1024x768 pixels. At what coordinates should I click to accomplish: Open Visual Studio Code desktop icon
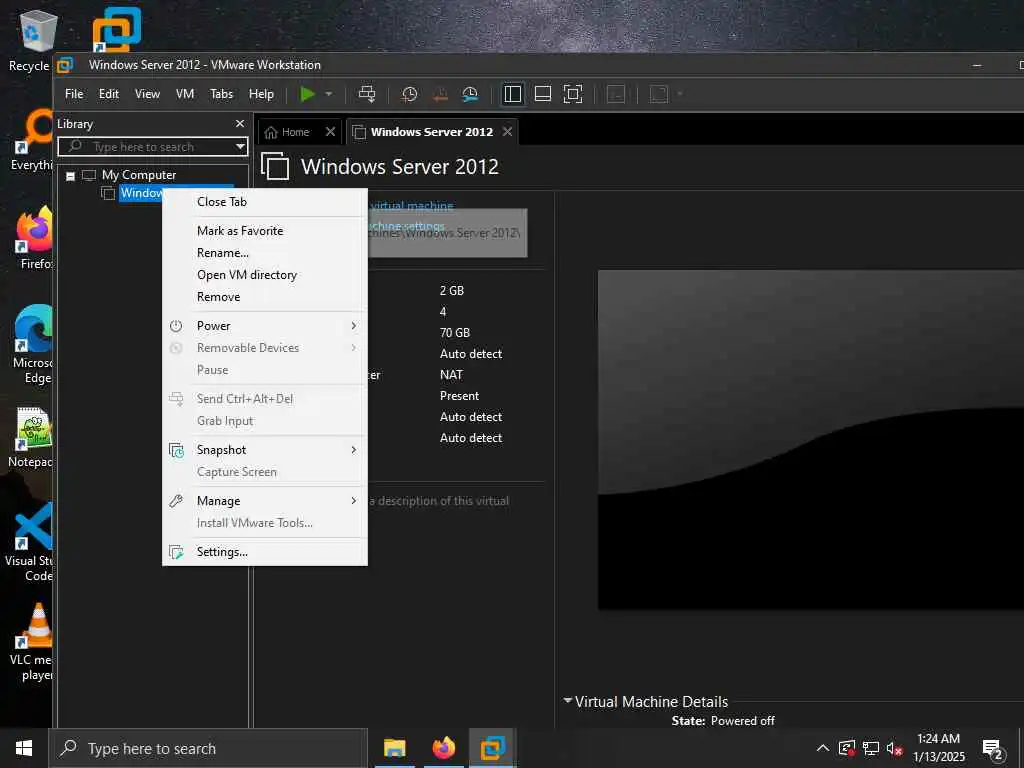pos(29,541)
